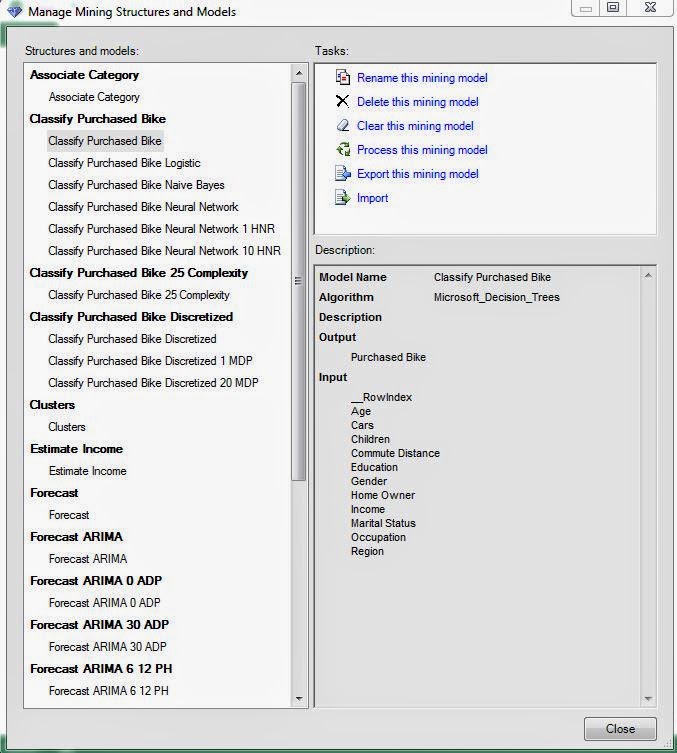Image resolution: width=677 pixels, height=753 pixels.
Task: Select the bold Clusters structure
Action: pyautogui.click(x=52, y=405)
